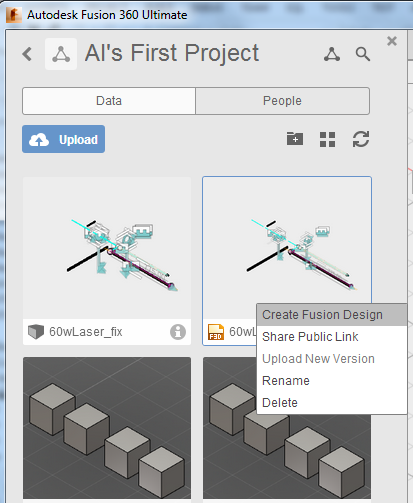The width and height of the screenshot is (413, 503).
Task: Choose Rename from the context menu
Action: point(332,381)
